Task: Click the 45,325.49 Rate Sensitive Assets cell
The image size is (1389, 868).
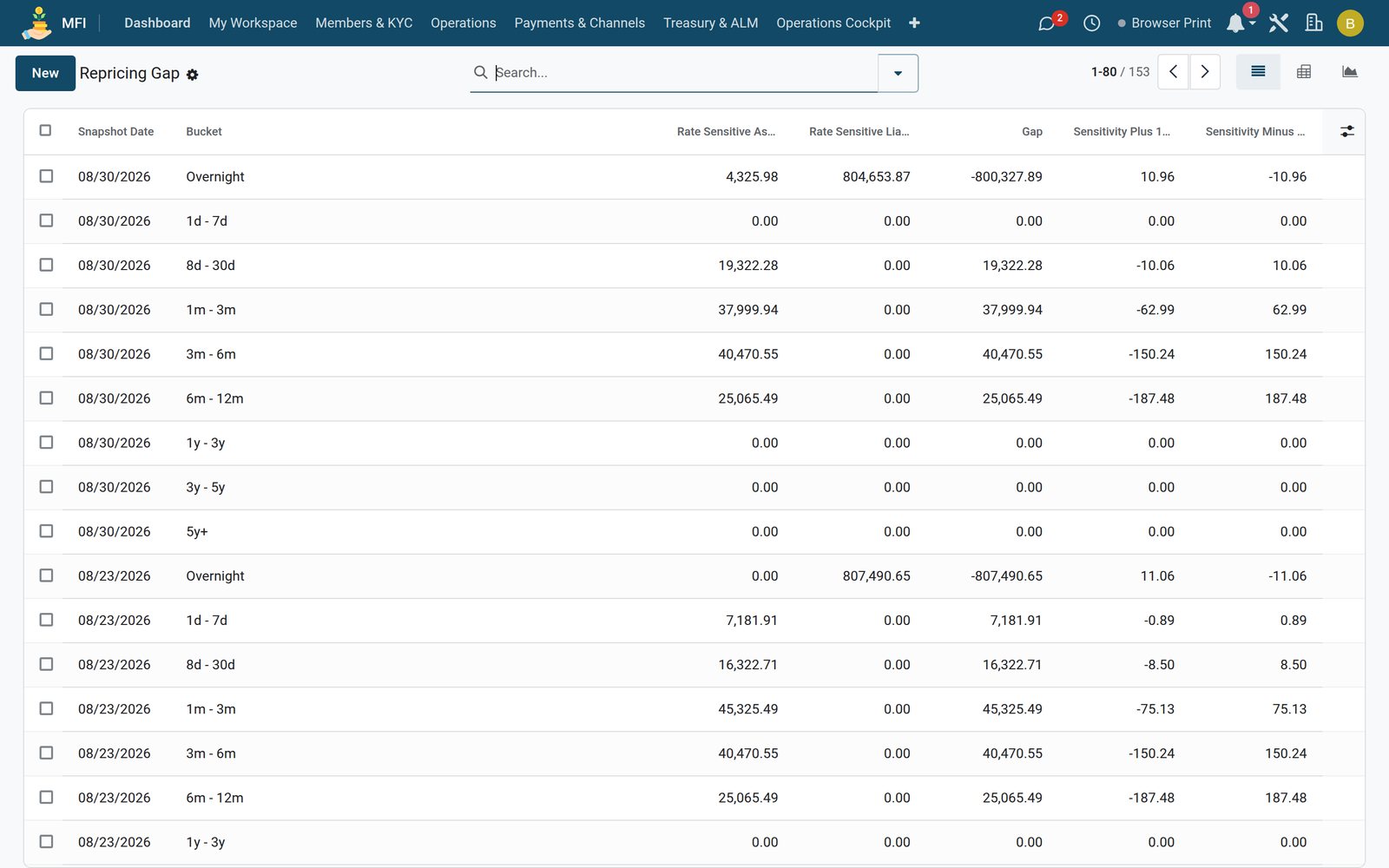Action: [x=747, y=709]
